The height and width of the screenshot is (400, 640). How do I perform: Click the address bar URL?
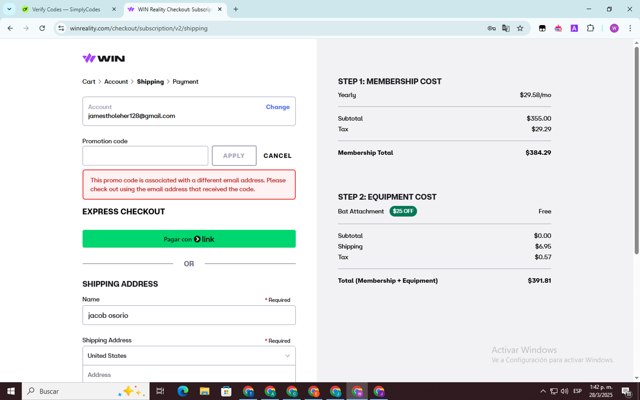[139, 28]
